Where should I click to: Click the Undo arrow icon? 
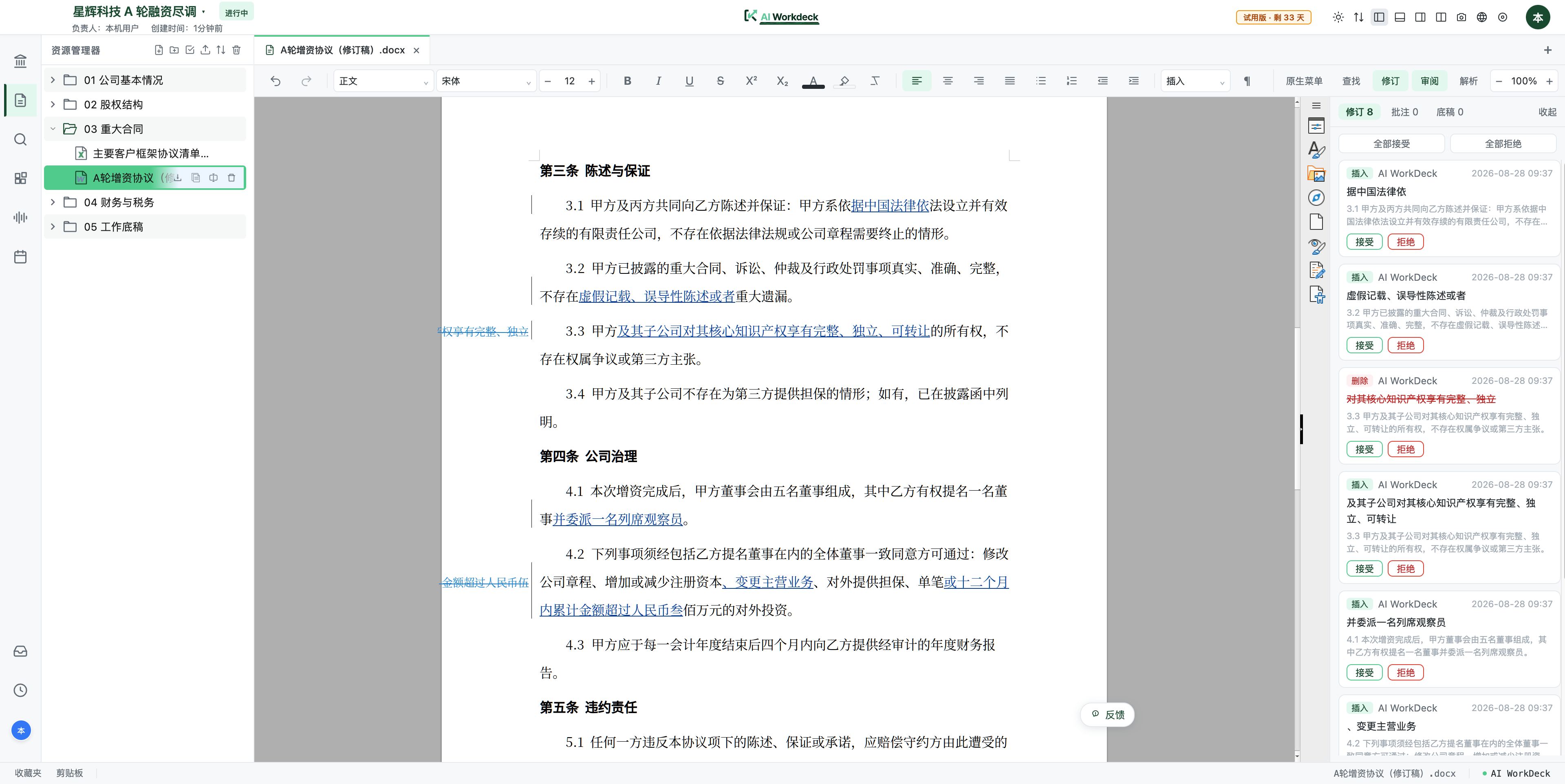(x=275, y=81)
